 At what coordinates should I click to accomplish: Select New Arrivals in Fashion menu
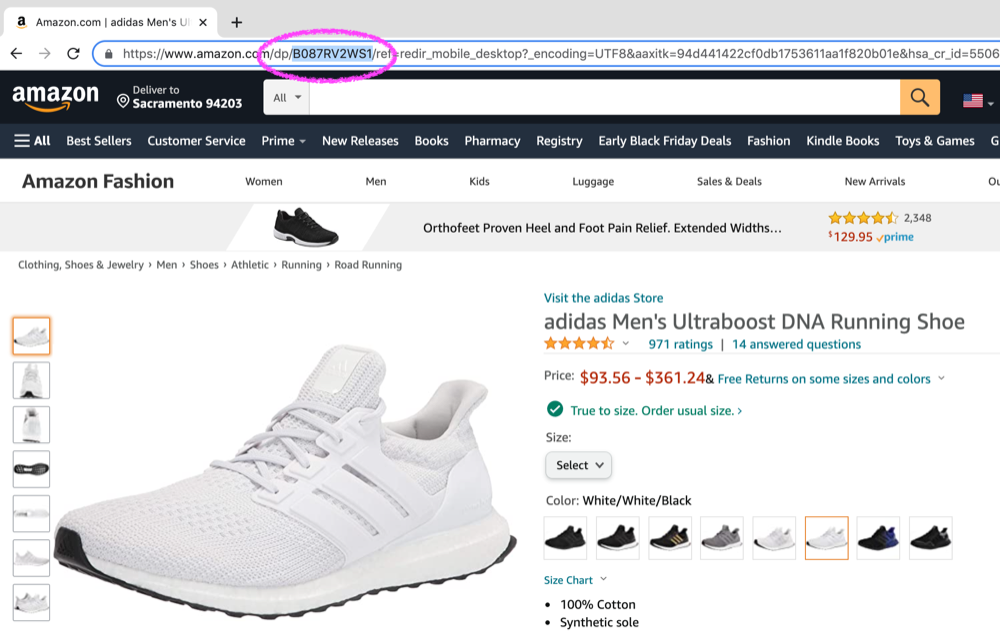(875, 182)
